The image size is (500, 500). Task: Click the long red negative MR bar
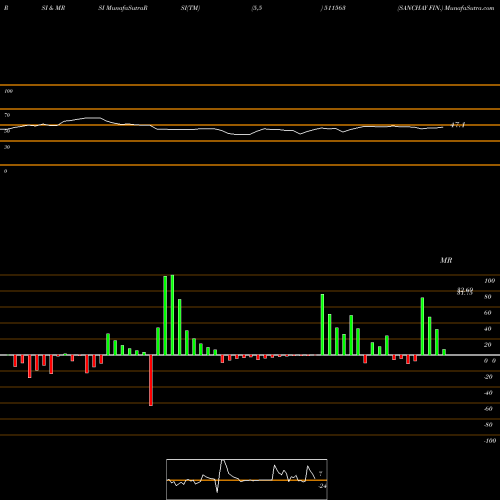pyautogui.click(x=151, y=380)
